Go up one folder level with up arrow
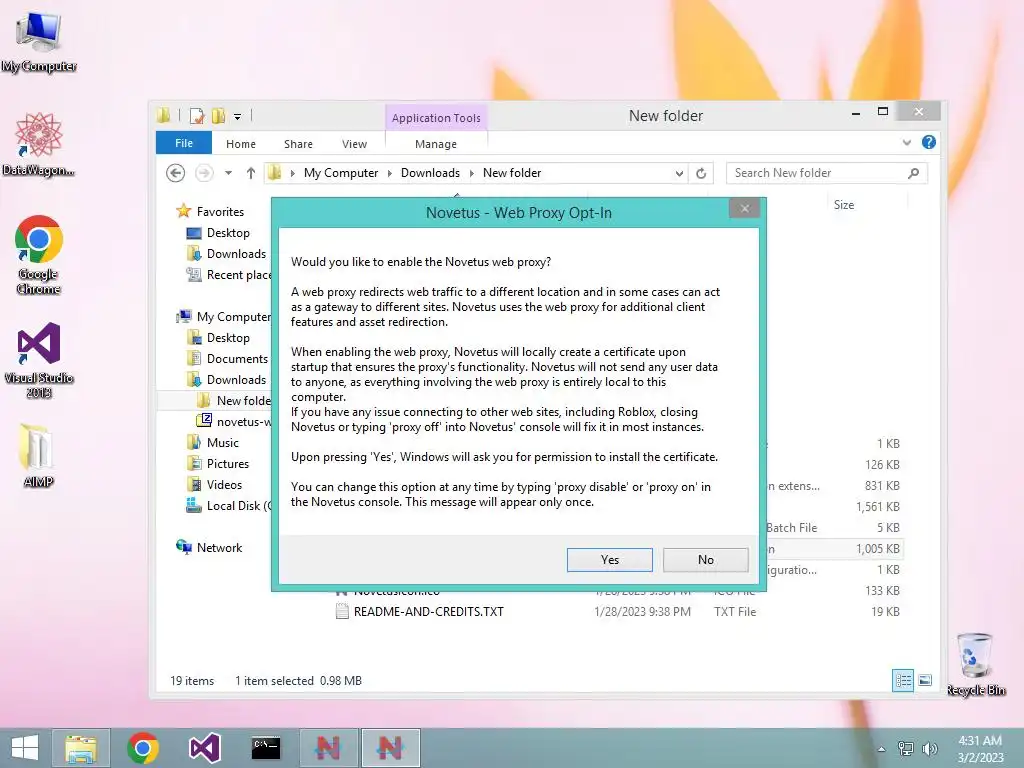The image size is (1024, 768). pyautogui.click(x=251, y=173)
